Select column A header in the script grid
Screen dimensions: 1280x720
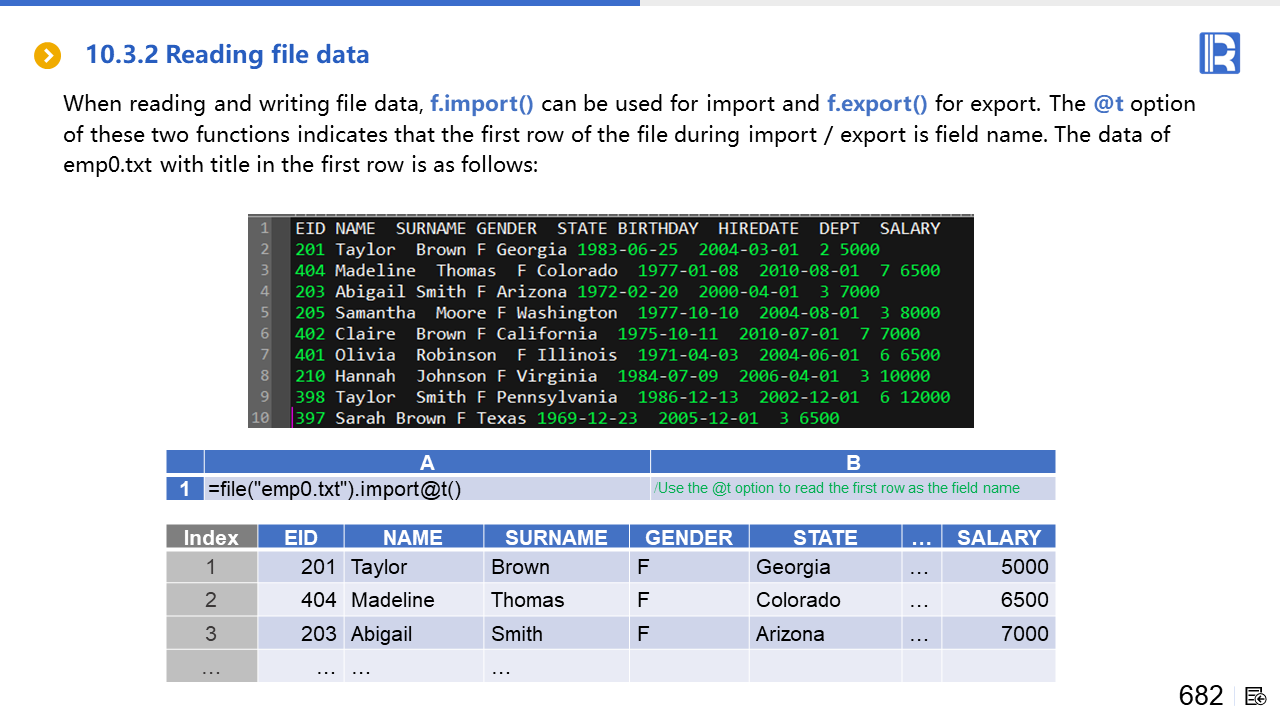(427, 462)
